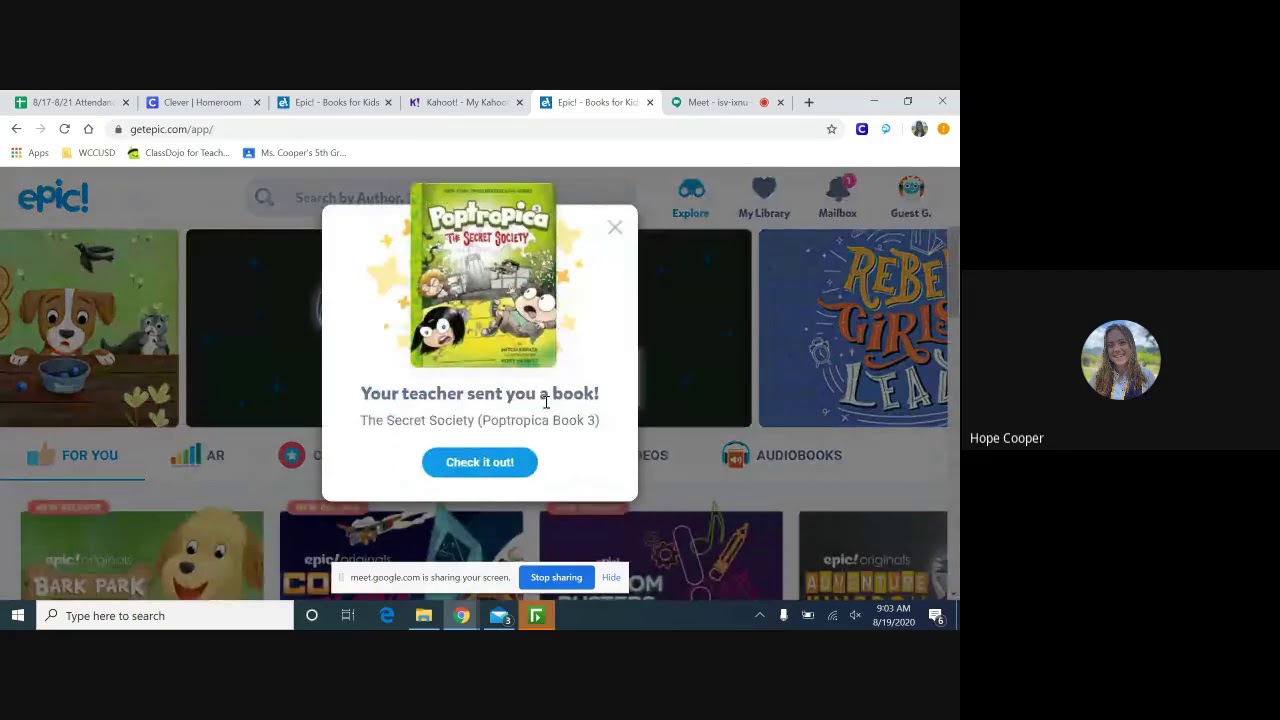
Task: Open the Windows notification center
Action: [936, 616]
